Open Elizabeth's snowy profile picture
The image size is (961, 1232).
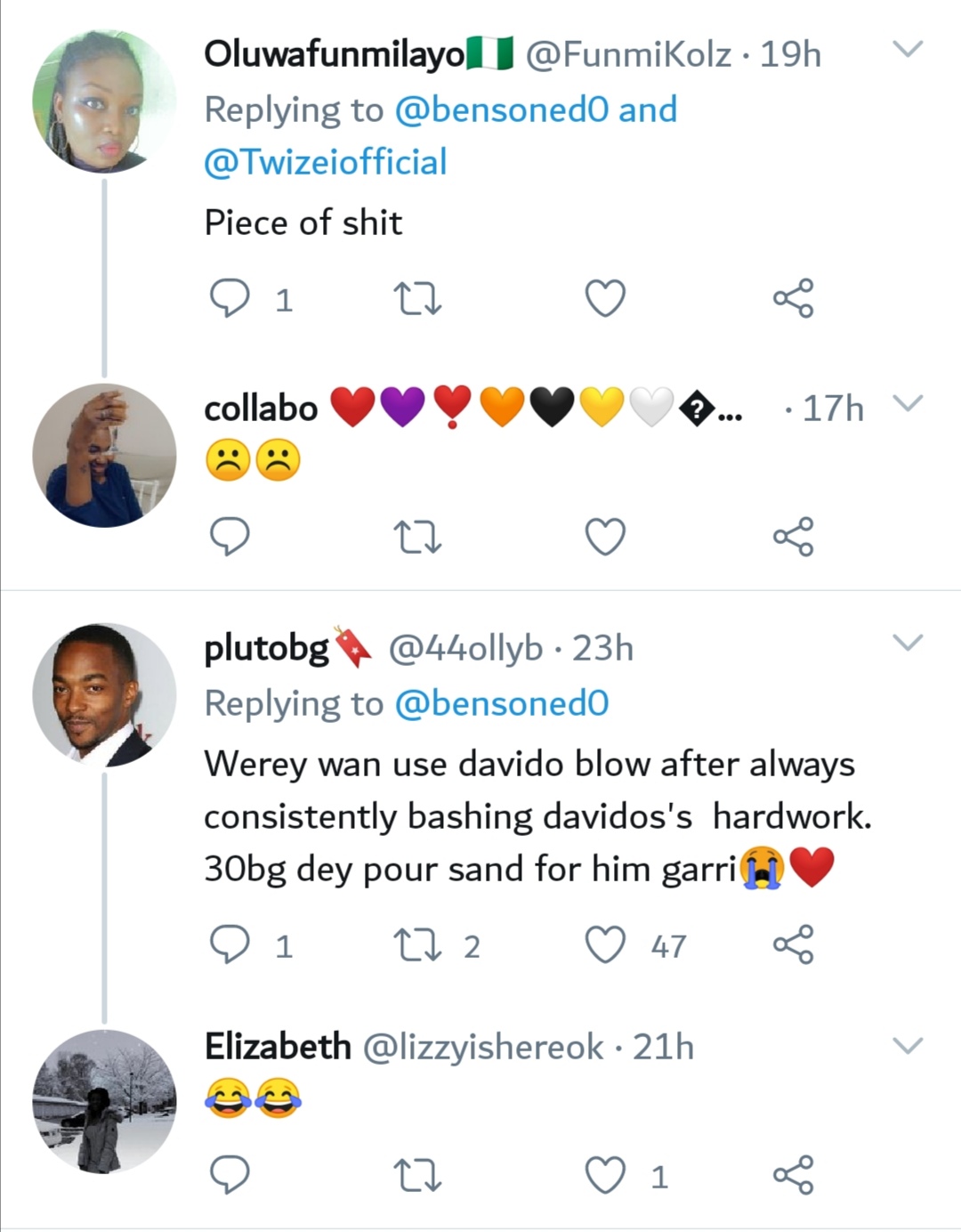click(x=104, y=1102)
